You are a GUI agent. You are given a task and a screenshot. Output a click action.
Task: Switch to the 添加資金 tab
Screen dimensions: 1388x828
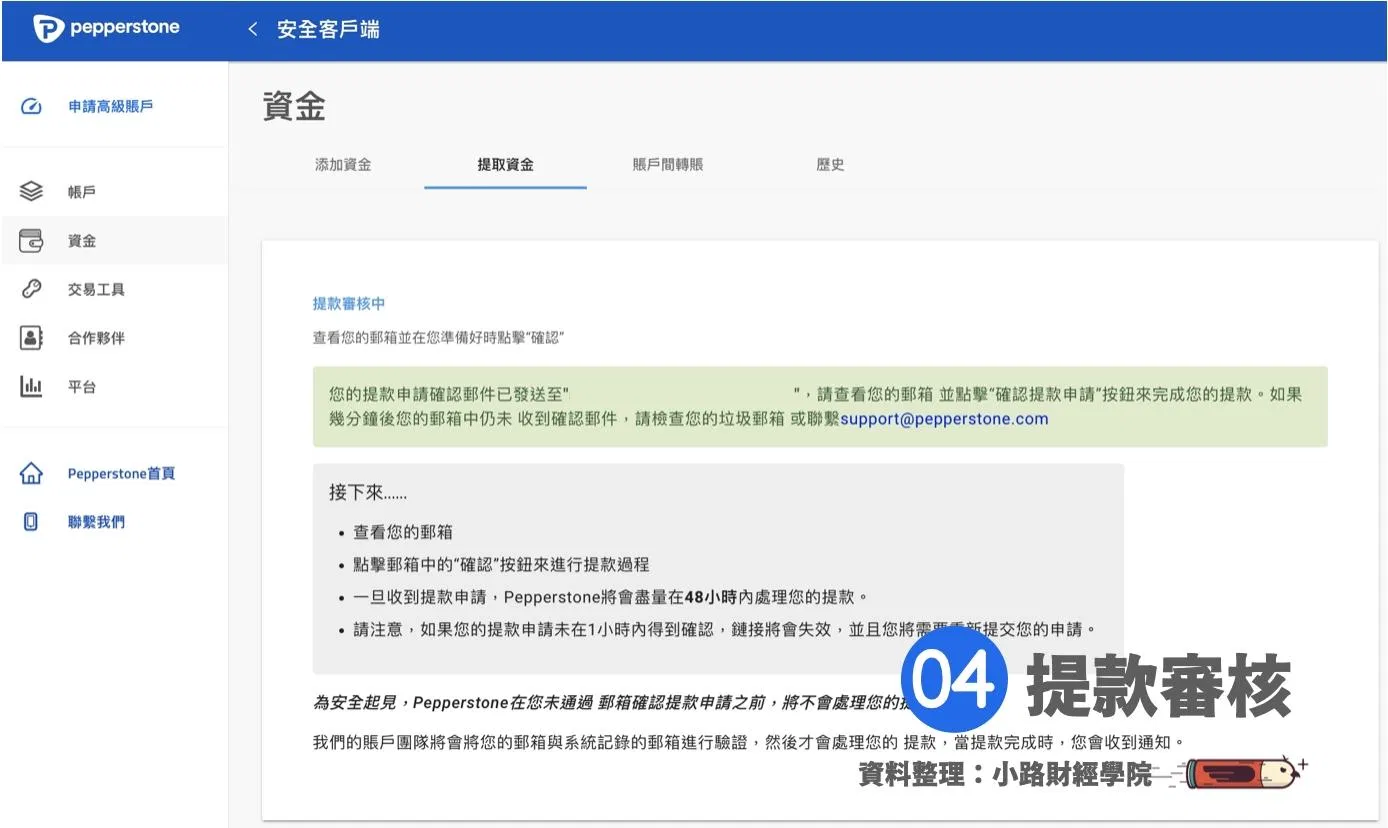pyautogui.click(x=343, y=165)
